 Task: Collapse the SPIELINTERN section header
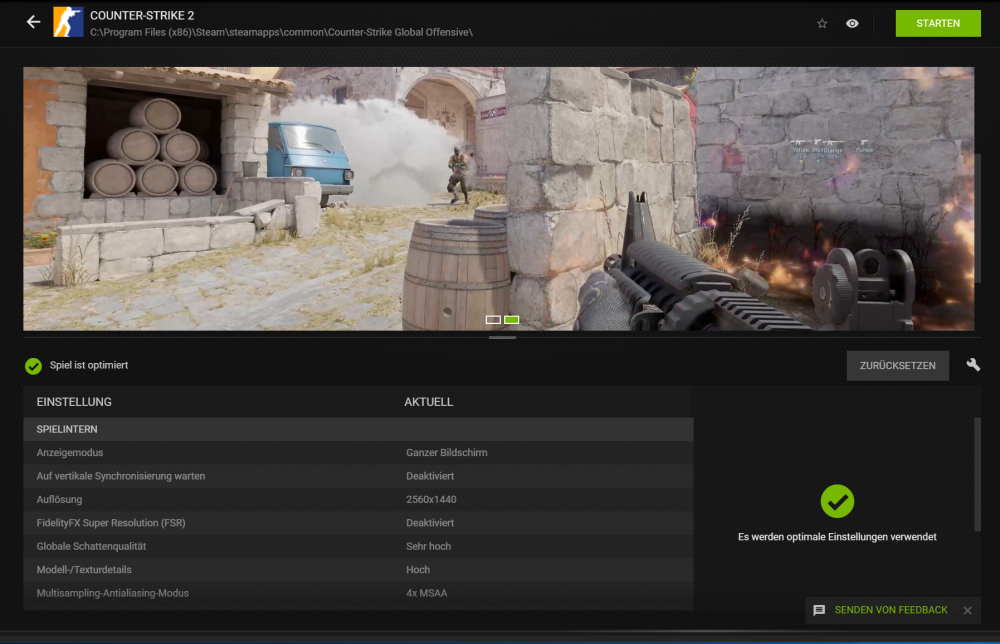point(358,429)
